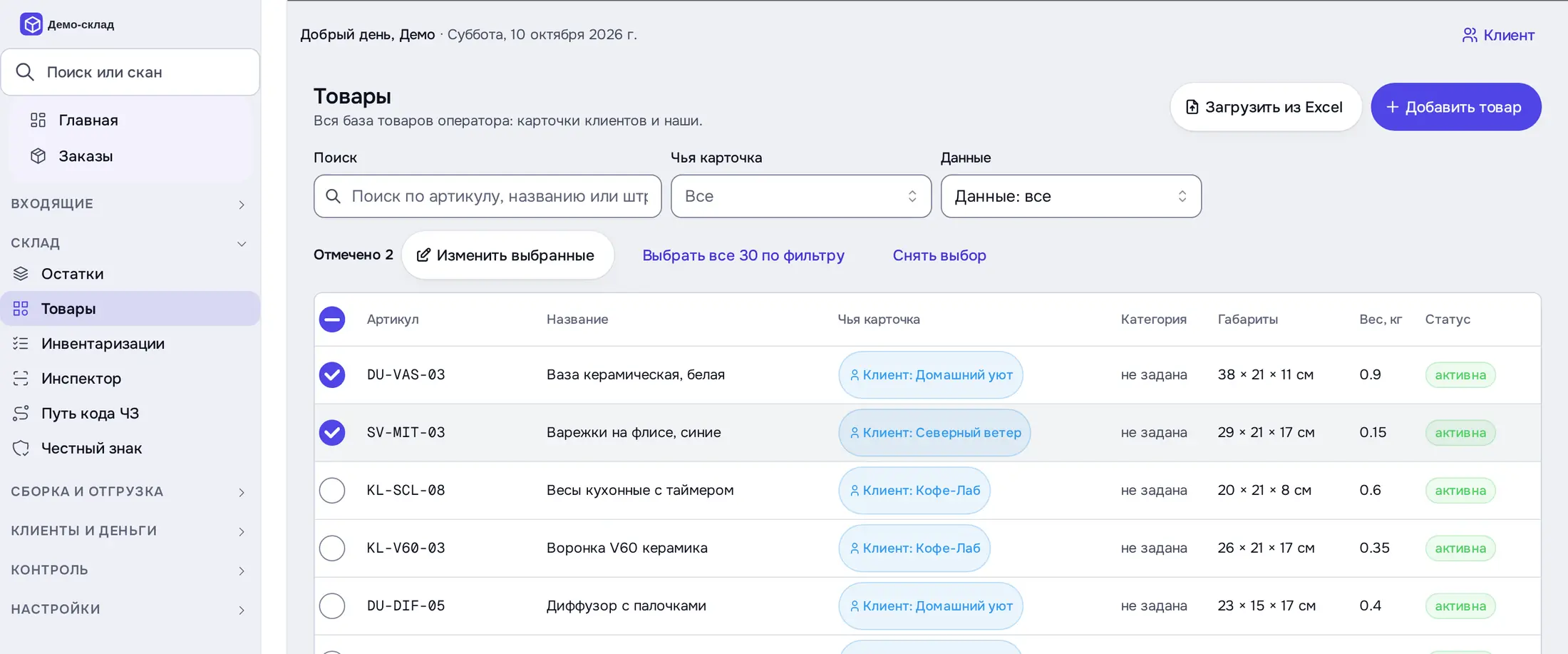Screen dimensions: 1568x654
Task: Open the Остатки sidebar item
Action: coord(130,274)
